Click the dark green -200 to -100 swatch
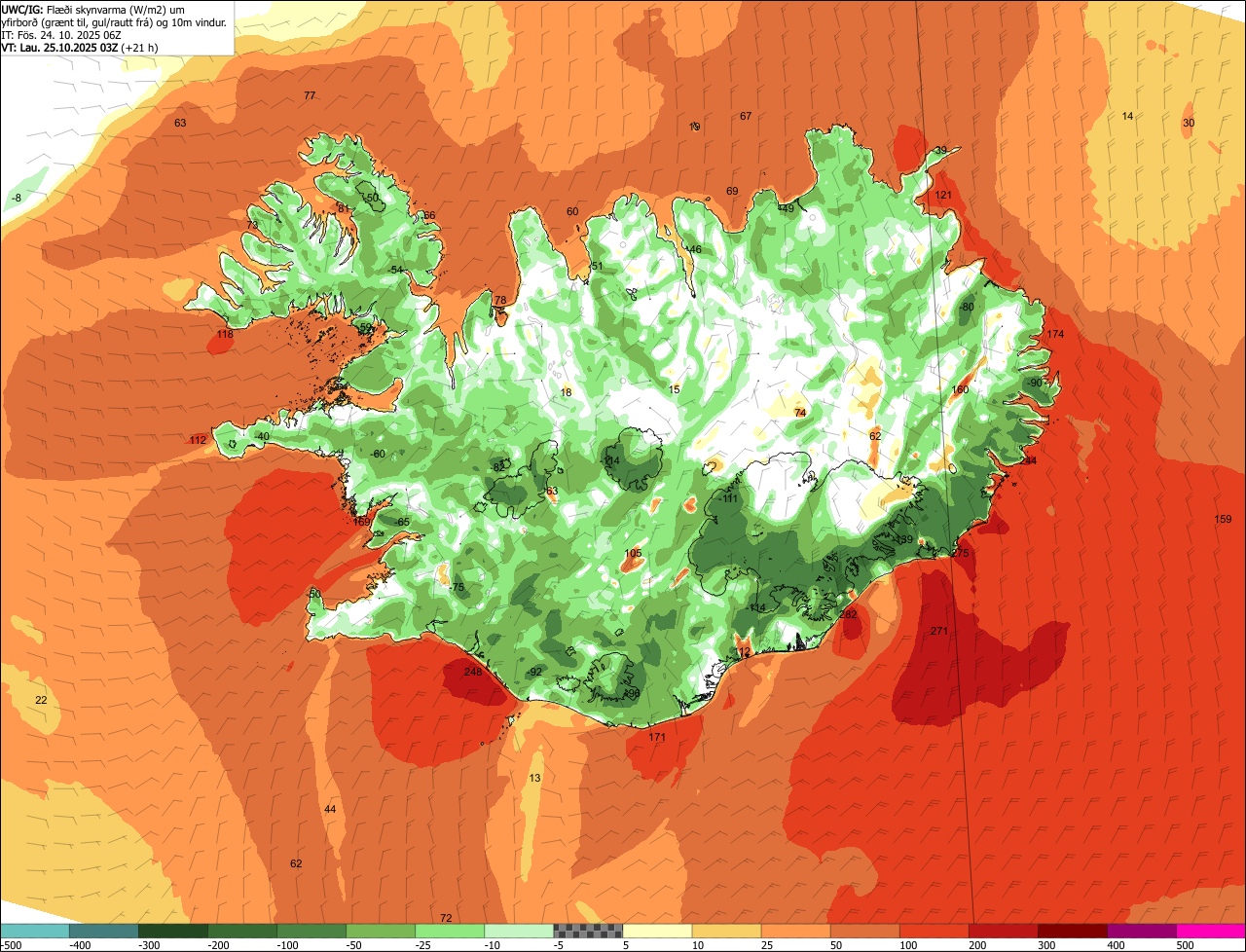Viewport: 1246px width, 952px height. (242, 931)
